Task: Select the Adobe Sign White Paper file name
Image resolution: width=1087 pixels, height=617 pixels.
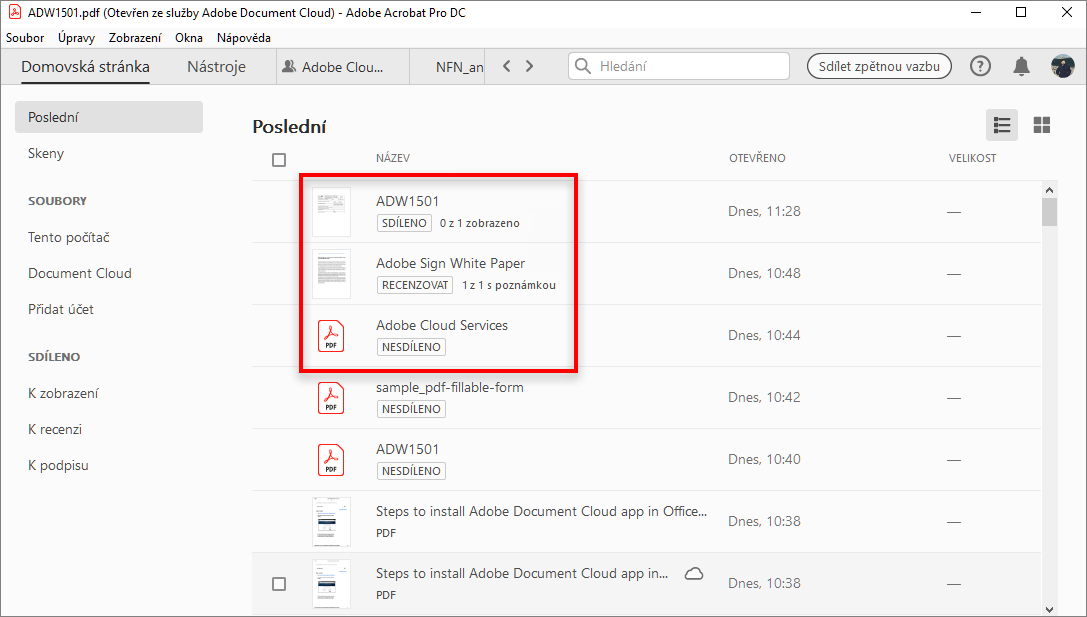Action: pyautogui.click(x=451, y=263)
